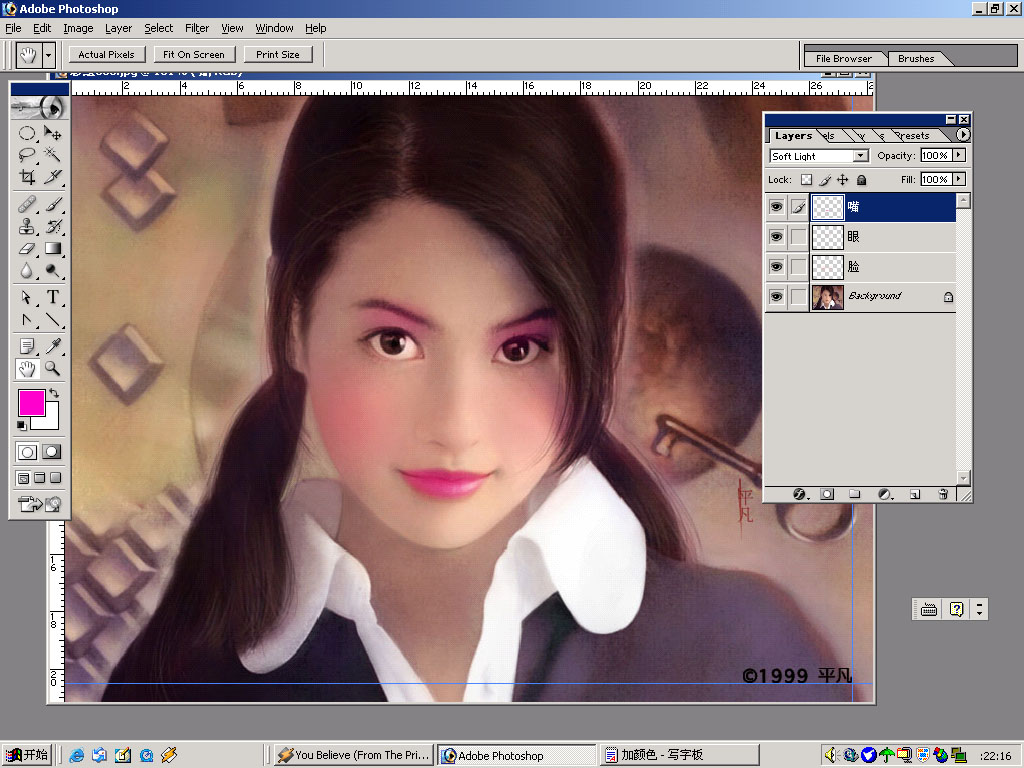Hide the 嘴 layer via eye icon
The image size is (1024, 768).
pos(776,207)
